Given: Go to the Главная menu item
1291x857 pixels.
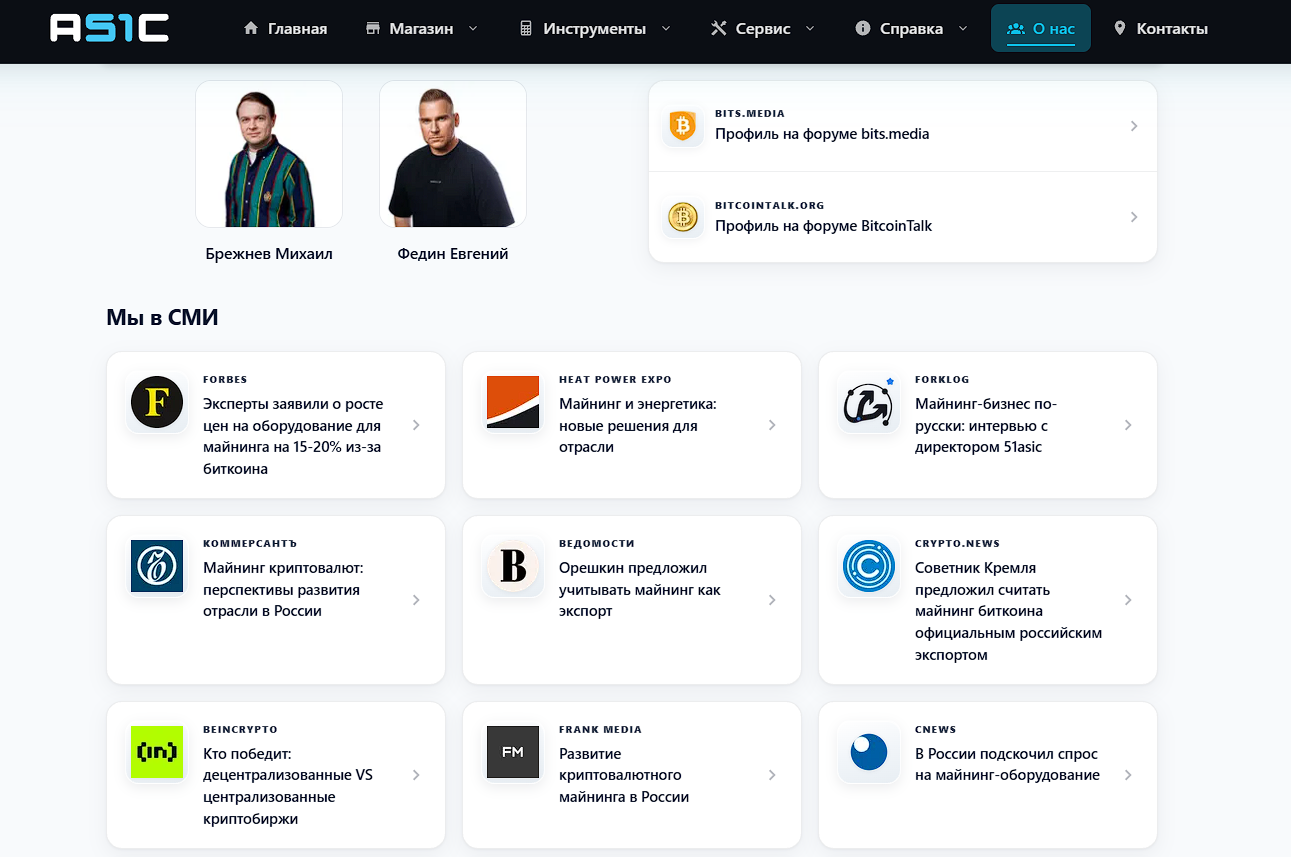Looking at the screenshot, I should pyautogui.click(x=286, y=28).
